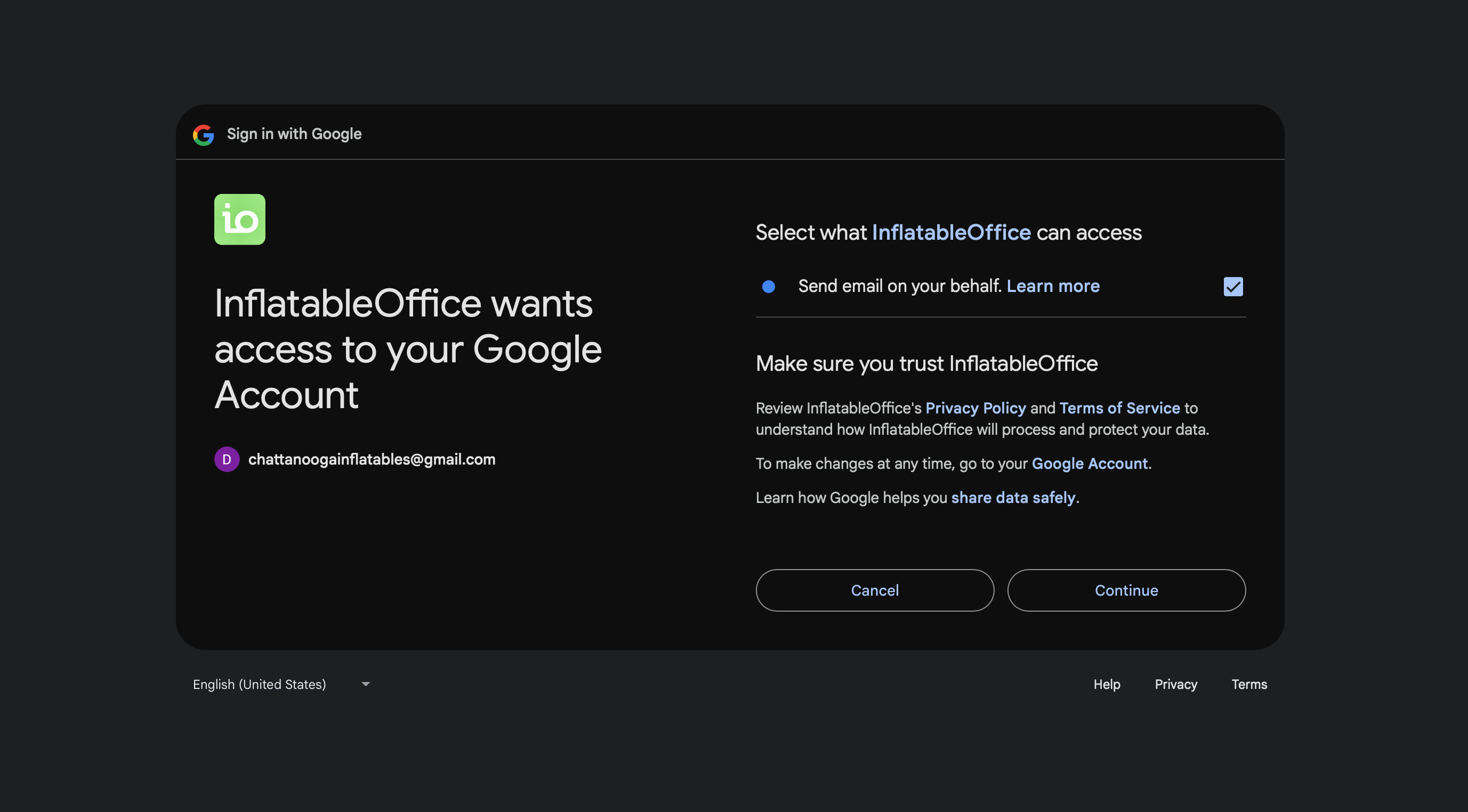The height and width of the screenshot is (812, 1468).
Task: Open InflatableOffice's Privacy Policy link
Action: point(975,408)
